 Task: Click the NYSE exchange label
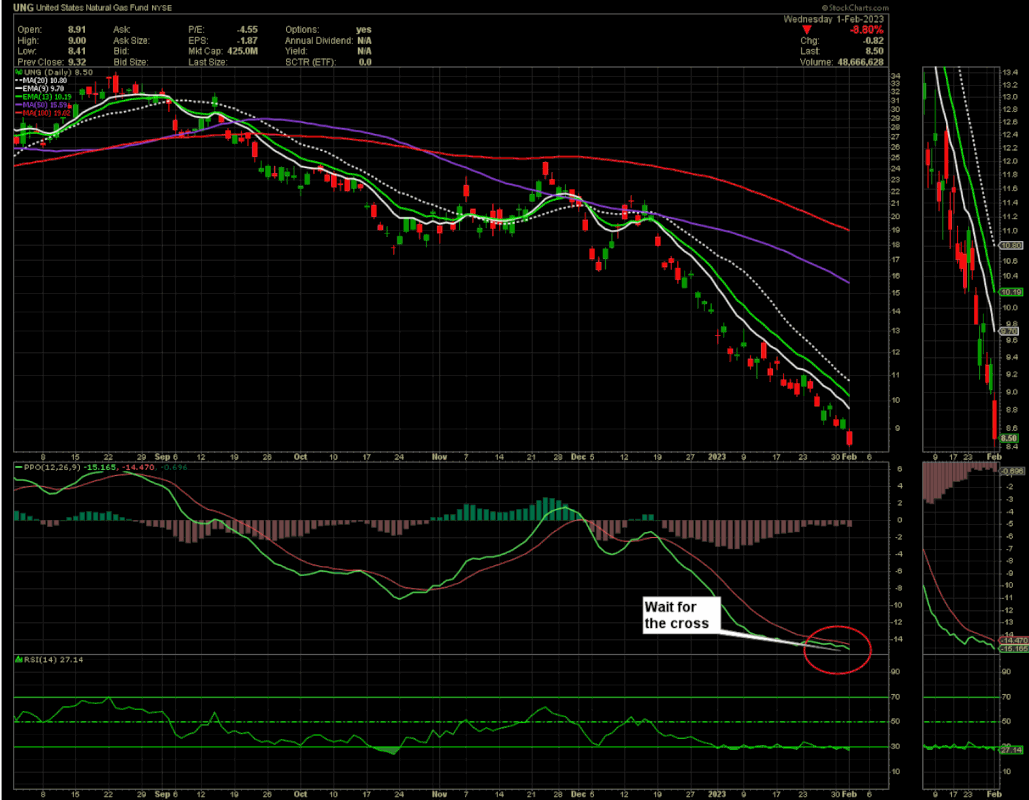click(159, 8)
